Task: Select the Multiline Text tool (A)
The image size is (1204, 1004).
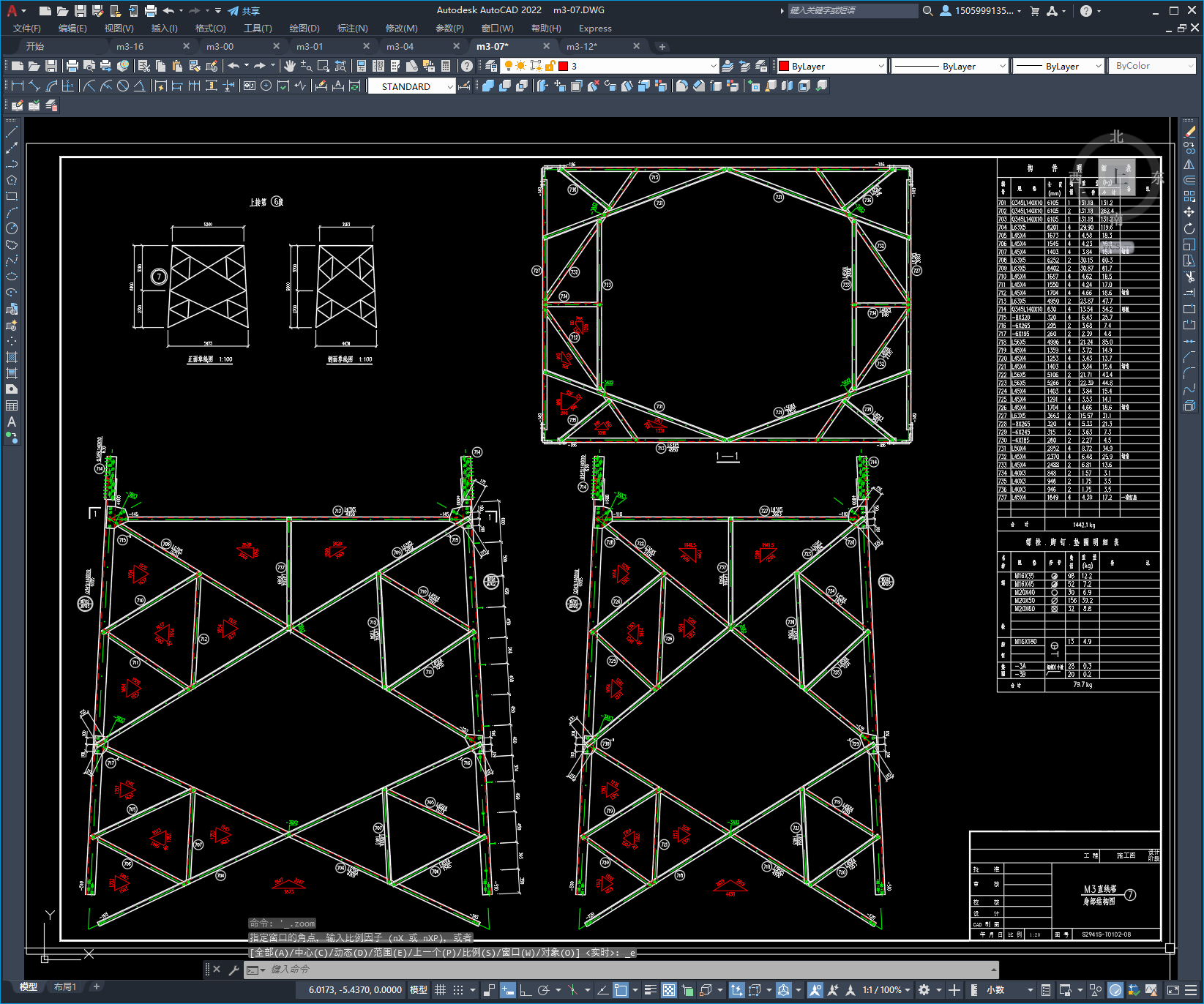Action: point(12,422)
